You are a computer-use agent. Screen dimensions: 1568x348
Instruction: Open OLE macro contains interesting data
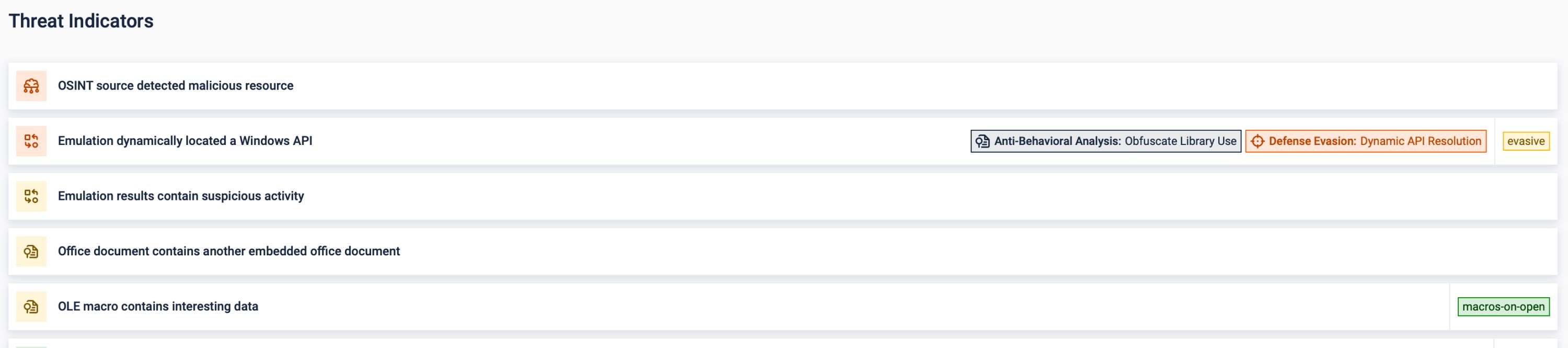tap(158, 307)
